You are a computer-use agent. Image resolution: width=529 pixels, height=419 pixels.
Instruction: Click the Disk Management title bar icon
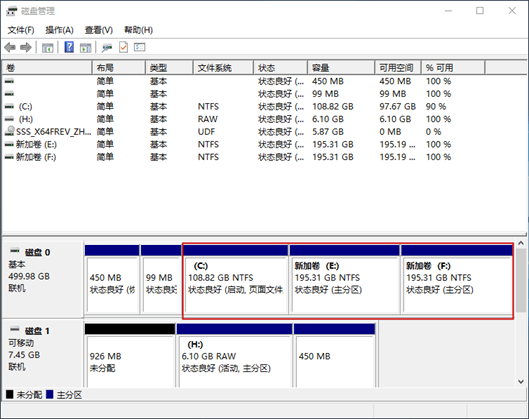pos(11,11)
